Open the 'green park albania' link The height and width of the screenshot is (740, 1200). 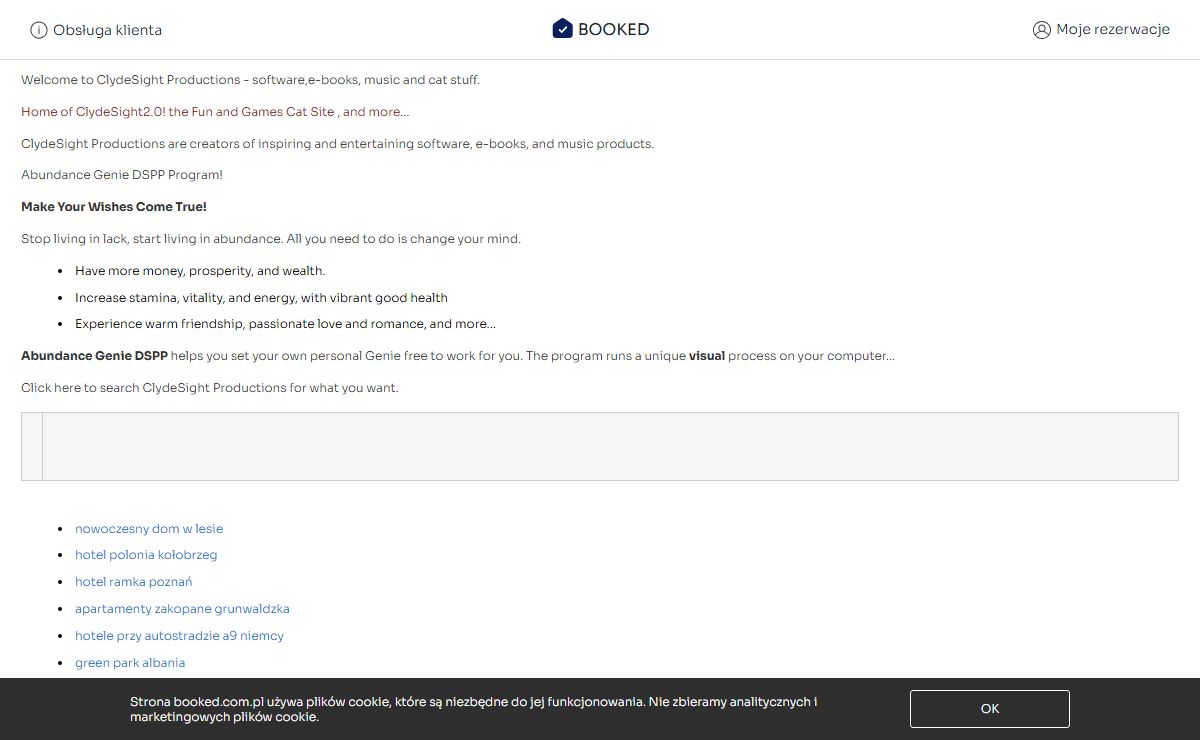click(x=130, y=663)
